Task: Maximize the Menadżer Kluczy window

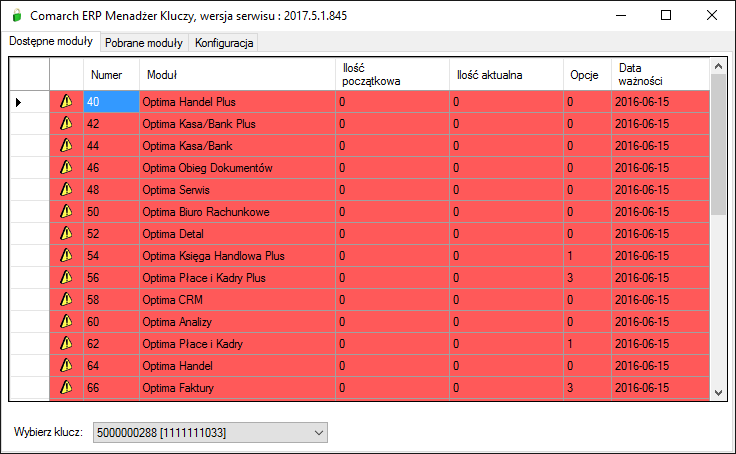Action: pyautogui.click(x=666, y=15)
